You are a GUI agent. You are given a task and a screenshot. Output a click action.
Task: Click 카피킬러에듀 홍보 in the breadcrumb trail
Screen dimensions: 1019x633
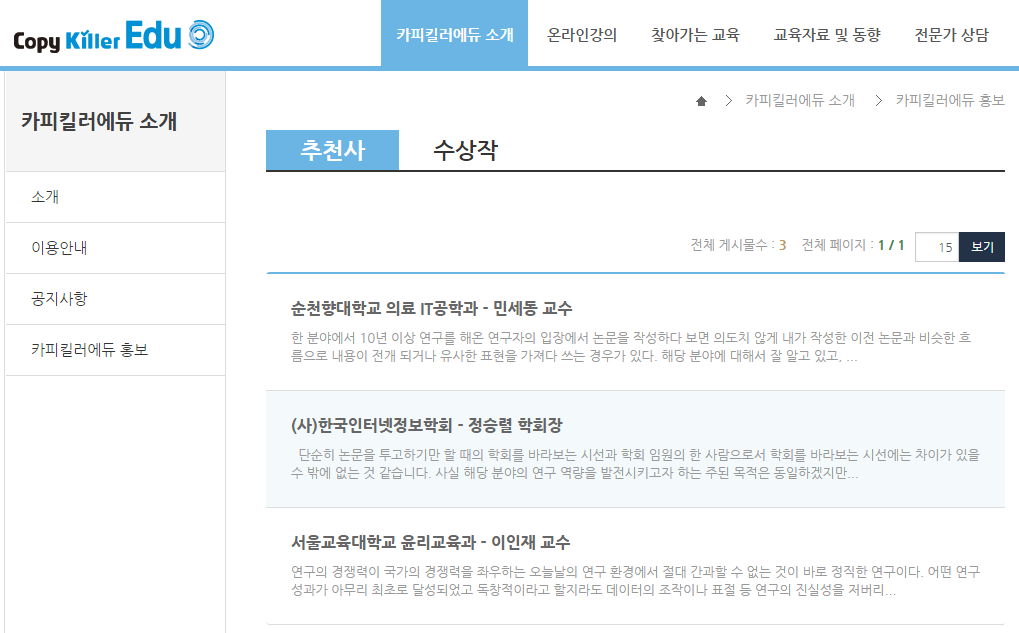coord(951,100)
